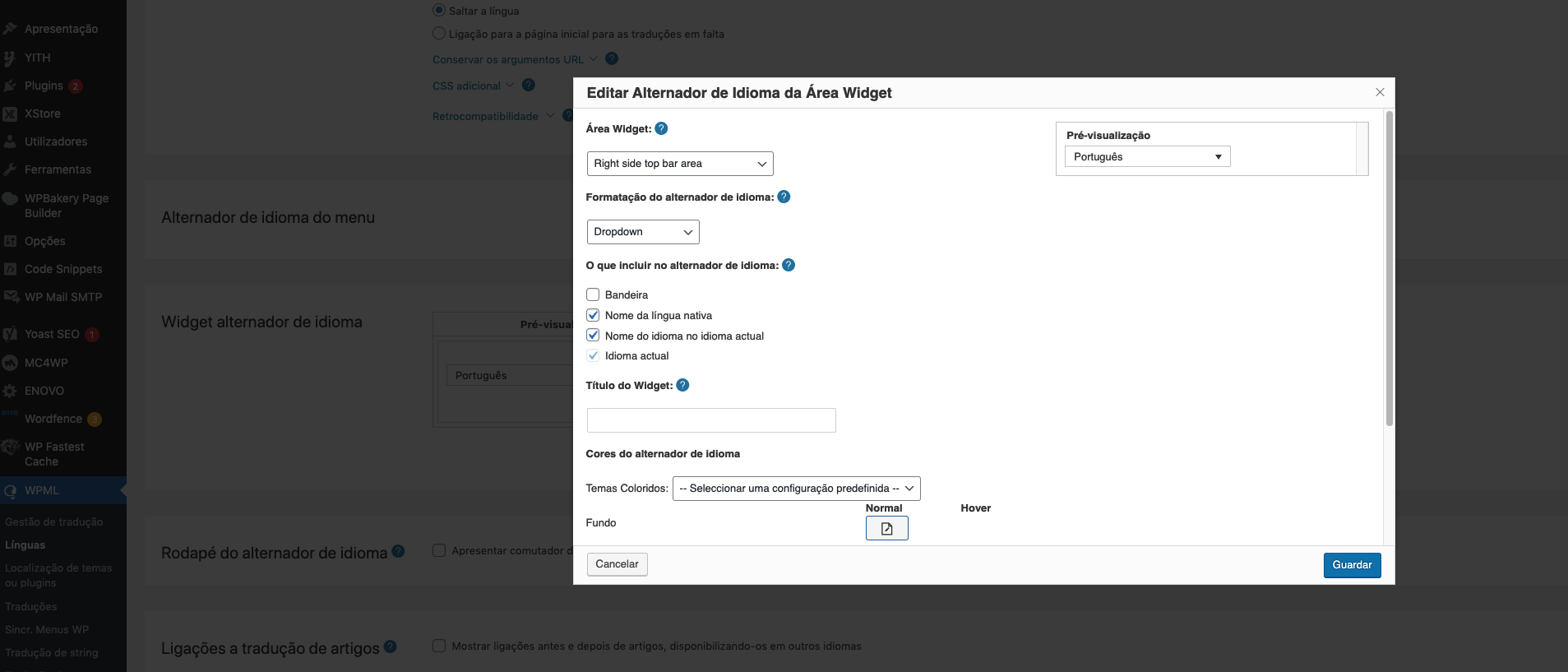Click the Cancelar button
Image resolution: width=1568 pixels, height=672 pixels.
(x=617, y=564)
